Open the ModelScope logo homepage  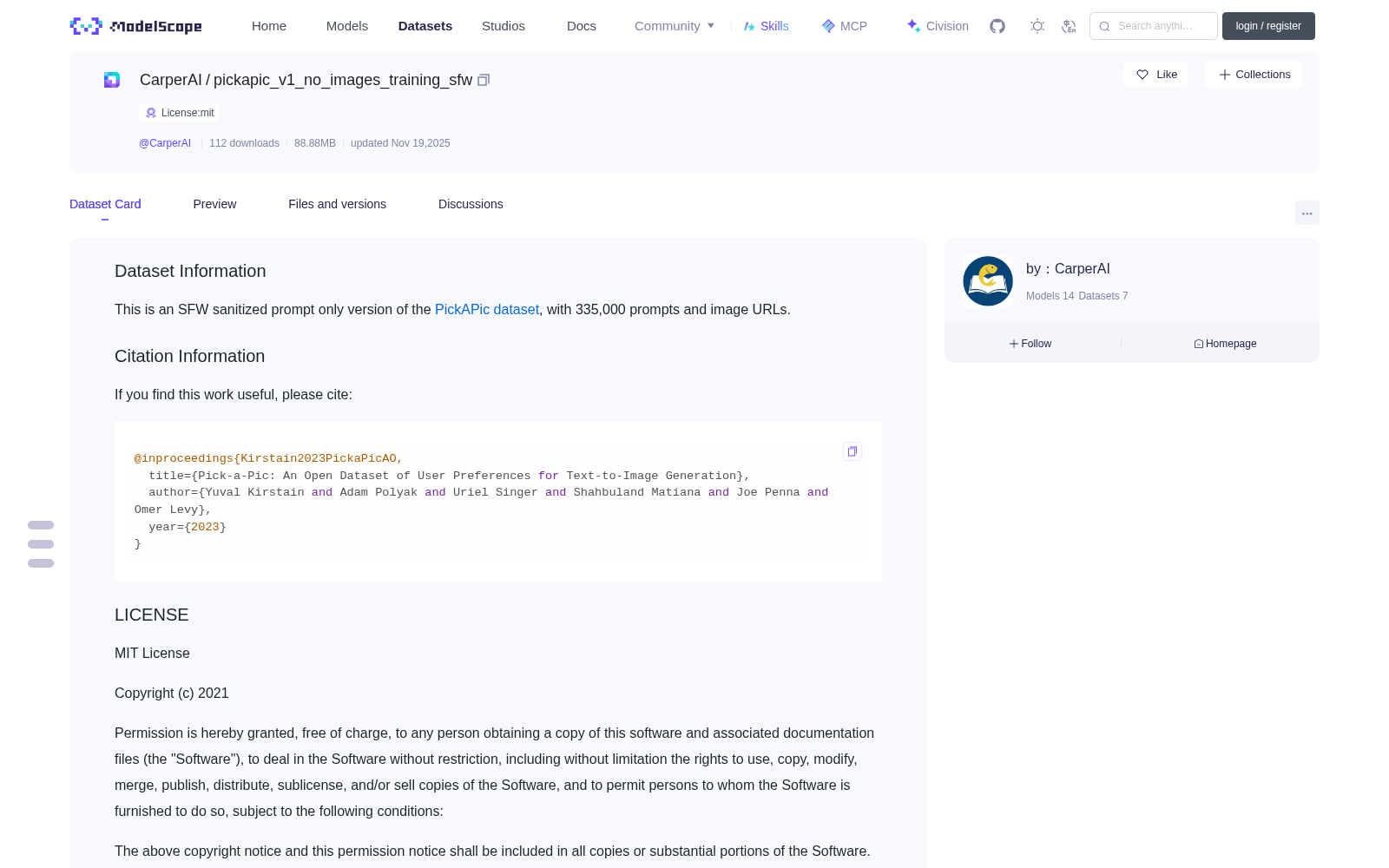[135, 26]
